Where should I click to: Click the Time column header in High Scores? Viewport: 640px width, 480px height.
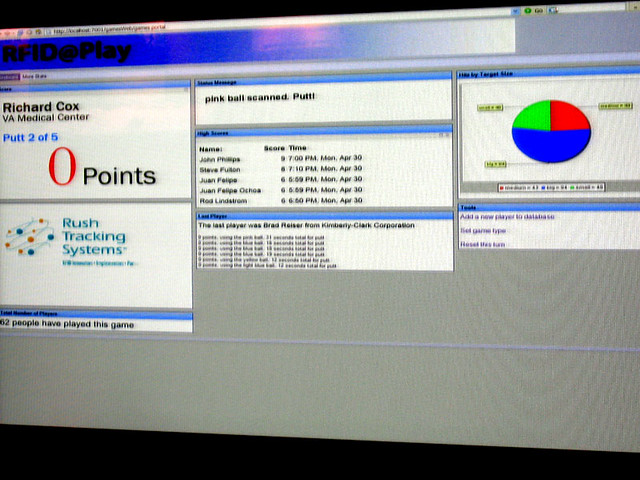[x=298, y=148]
